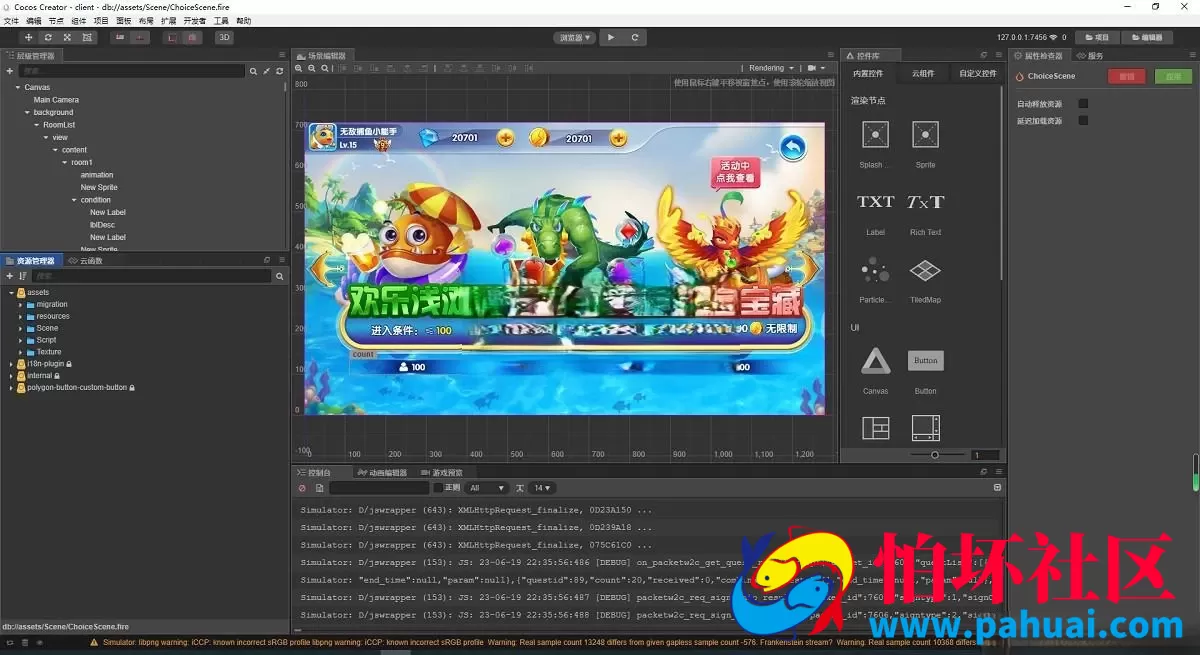Select the animation node
The image size is (1200, 655).
pos(97,175)
